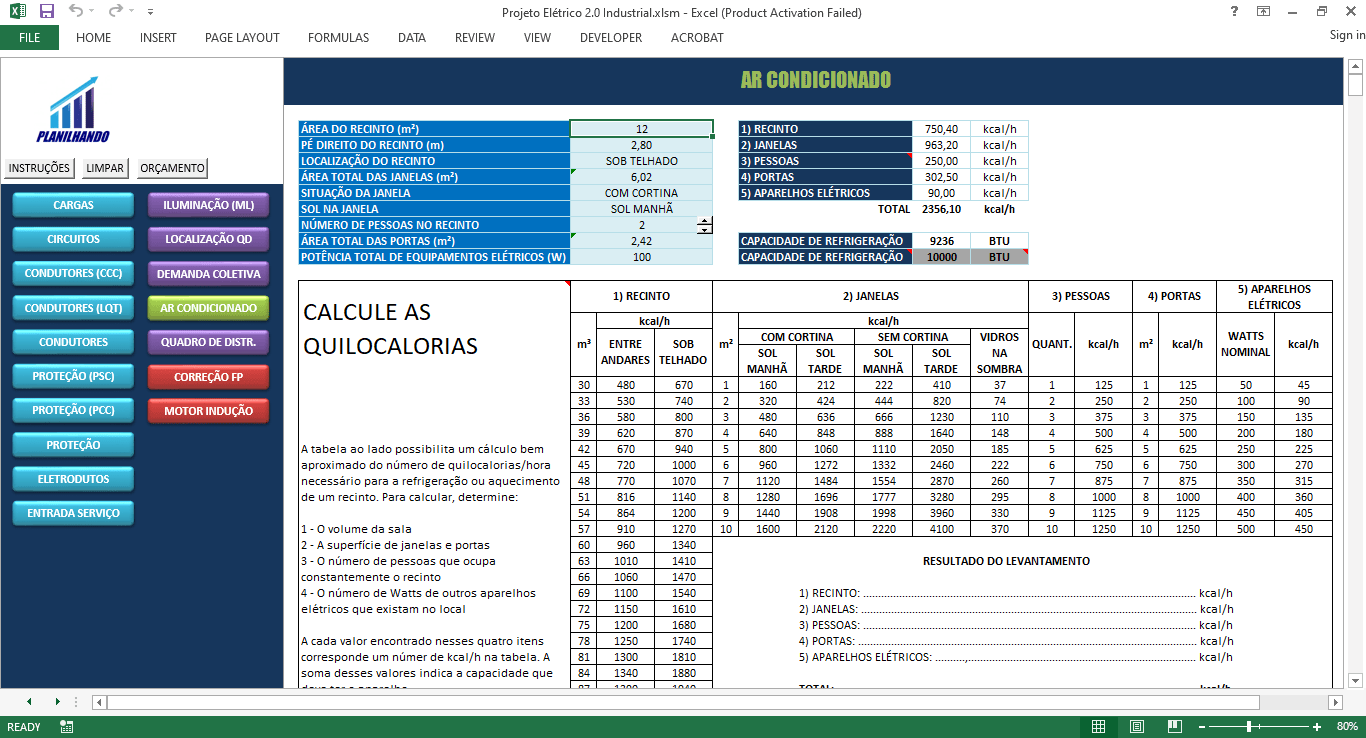
Task: Click the Undo arrow icon
Action: (76, 12)
